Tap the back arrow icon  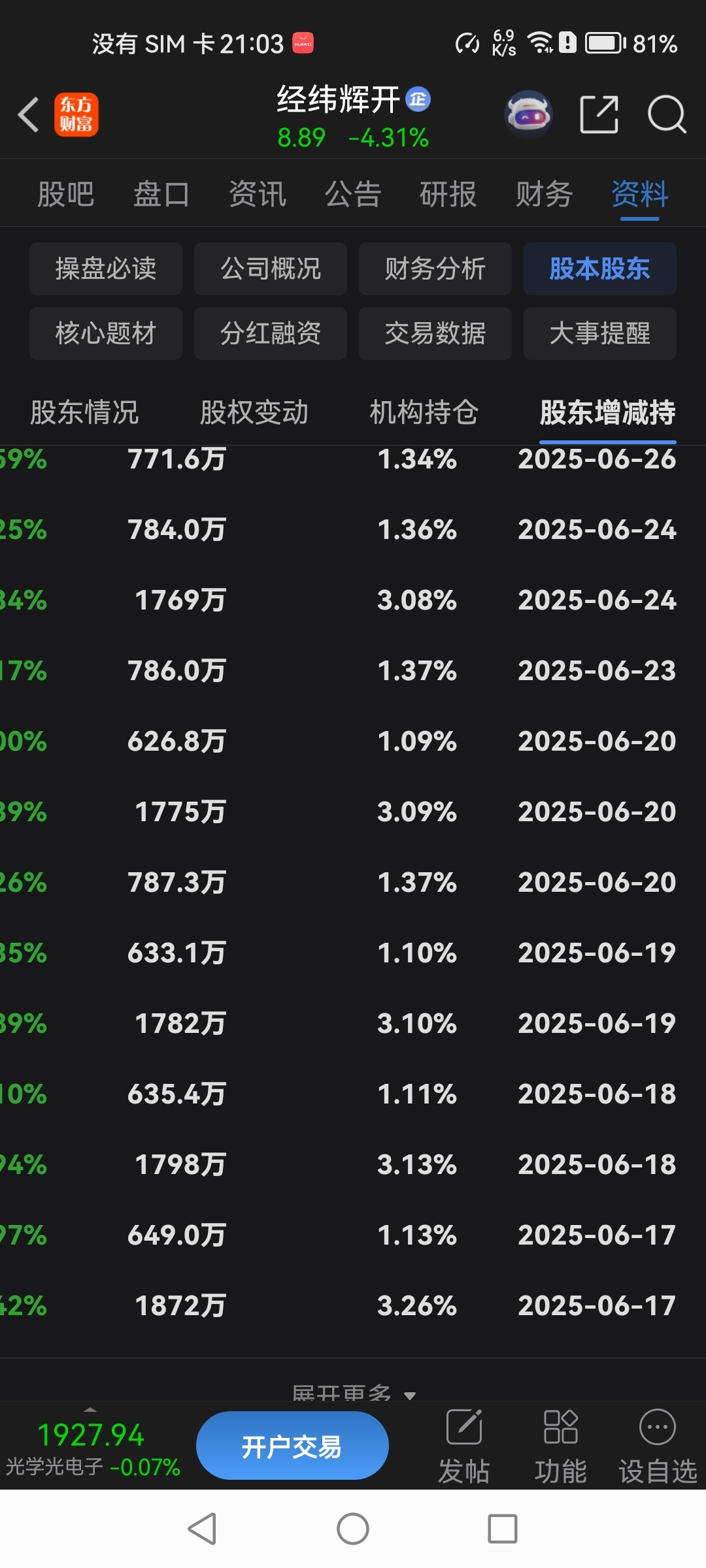29,115
